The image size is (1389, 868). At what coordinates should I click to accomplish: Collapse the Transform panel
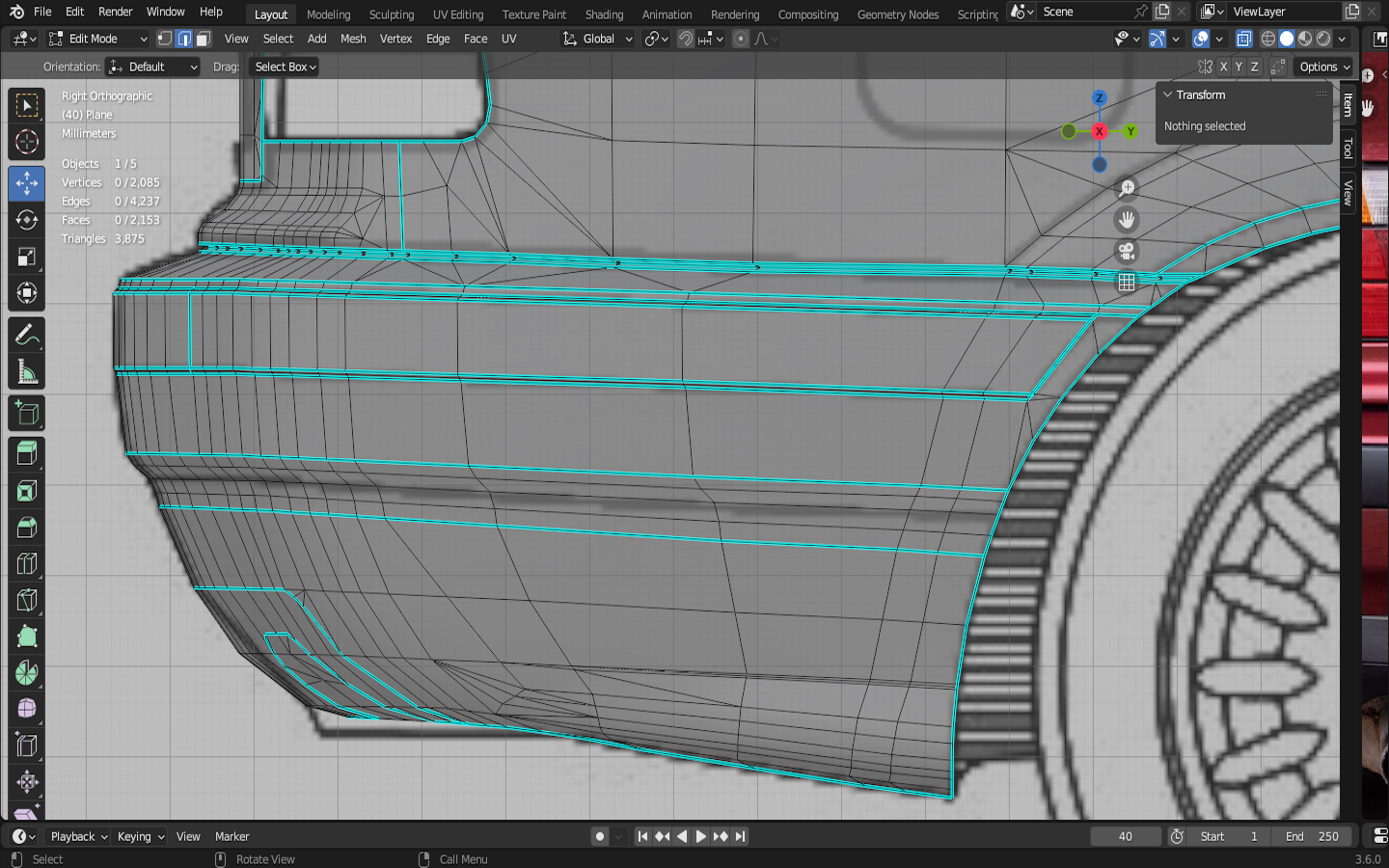[1168, 95]
